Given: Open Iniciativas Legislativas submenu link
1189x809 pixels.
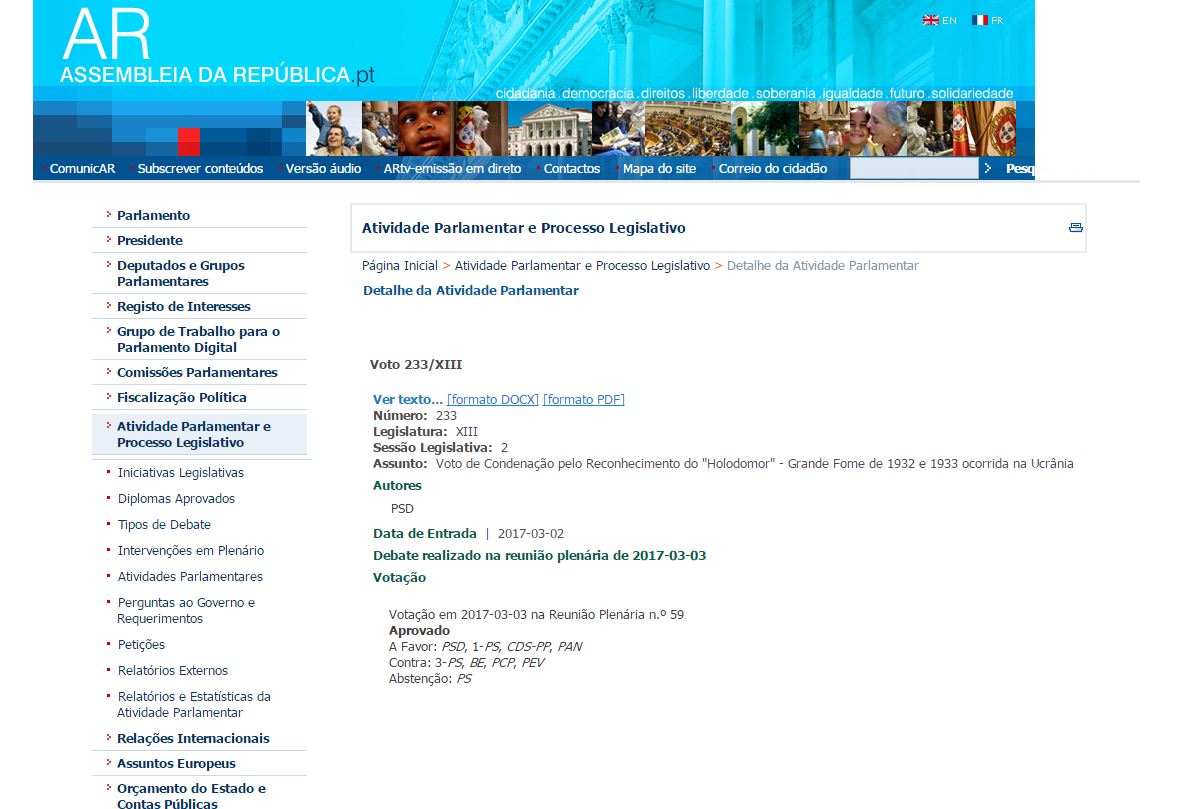Looking at the screenshot, I should 181,473.
